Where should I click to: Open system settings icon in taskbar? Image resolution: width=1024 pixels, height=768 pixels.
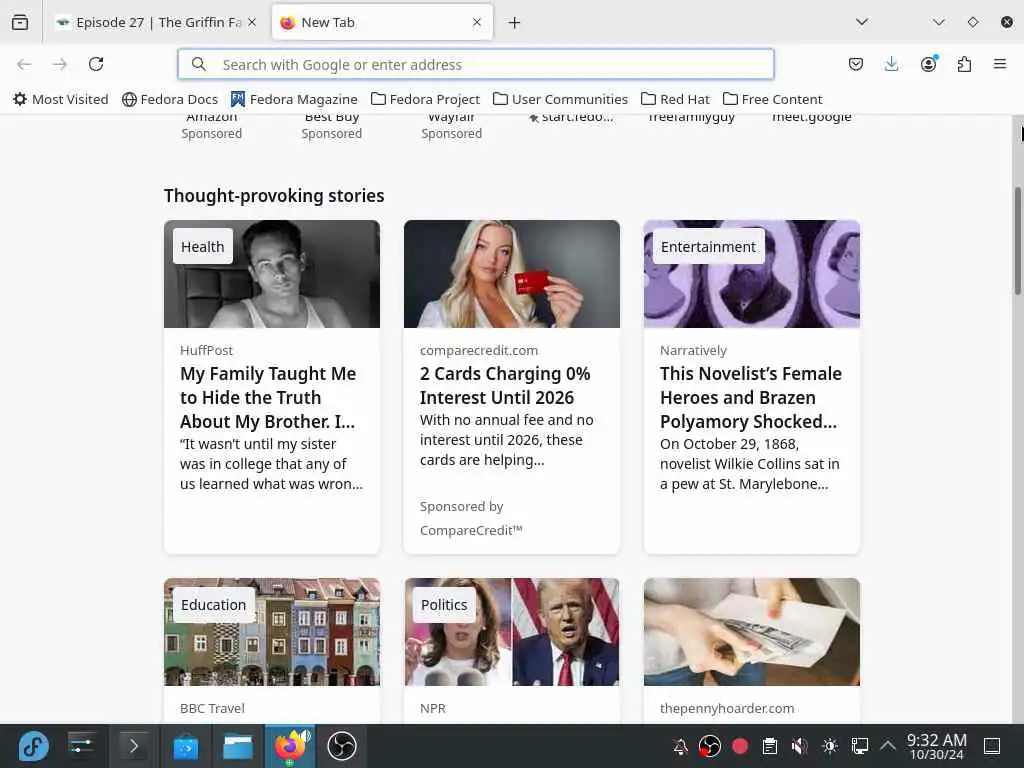[x=82, y=746]
